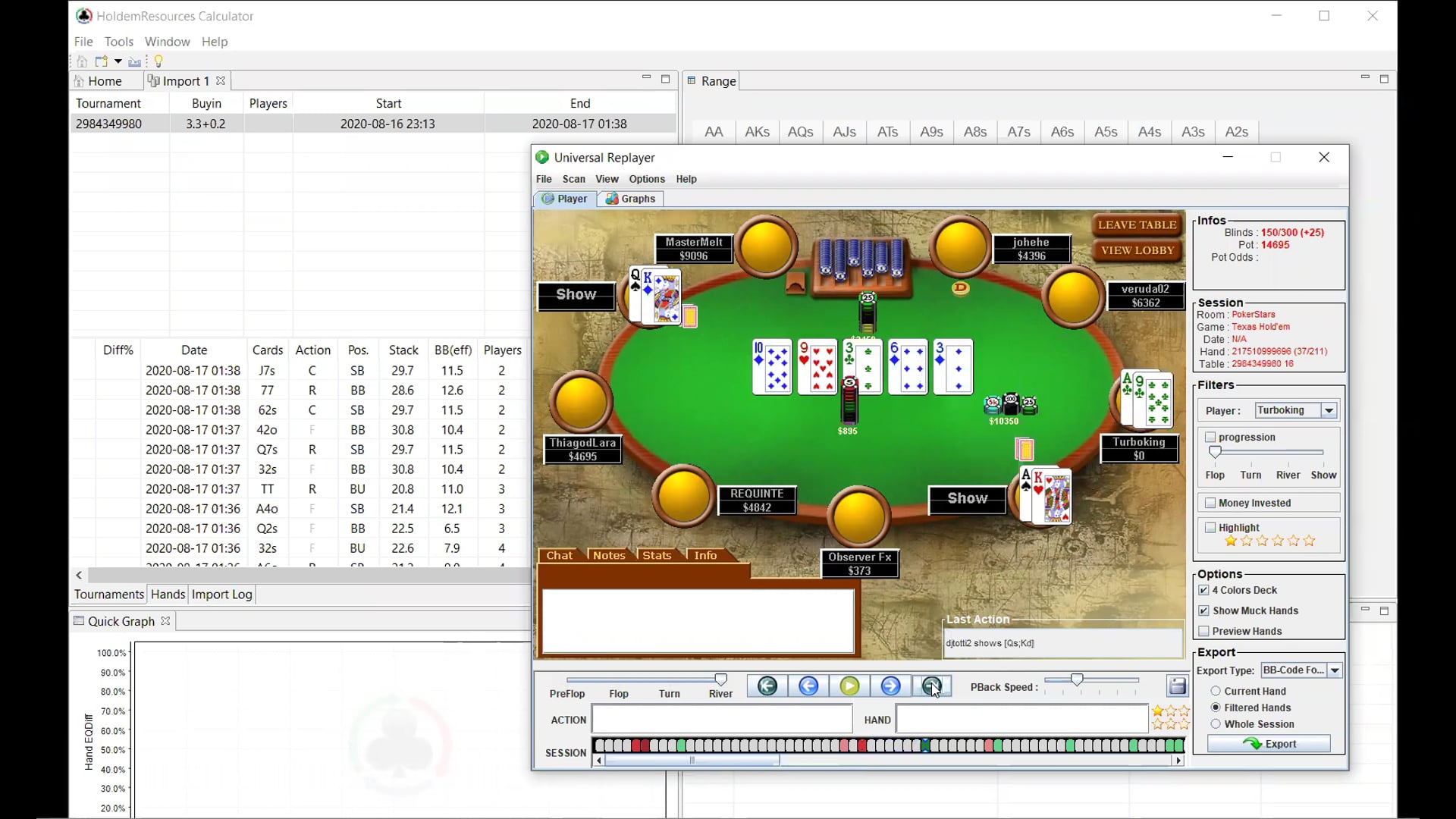This screenshot has width=1456, height=819.
Task: Click the ACTION text field
Action: pyautogui.click(x=722, y=719)
